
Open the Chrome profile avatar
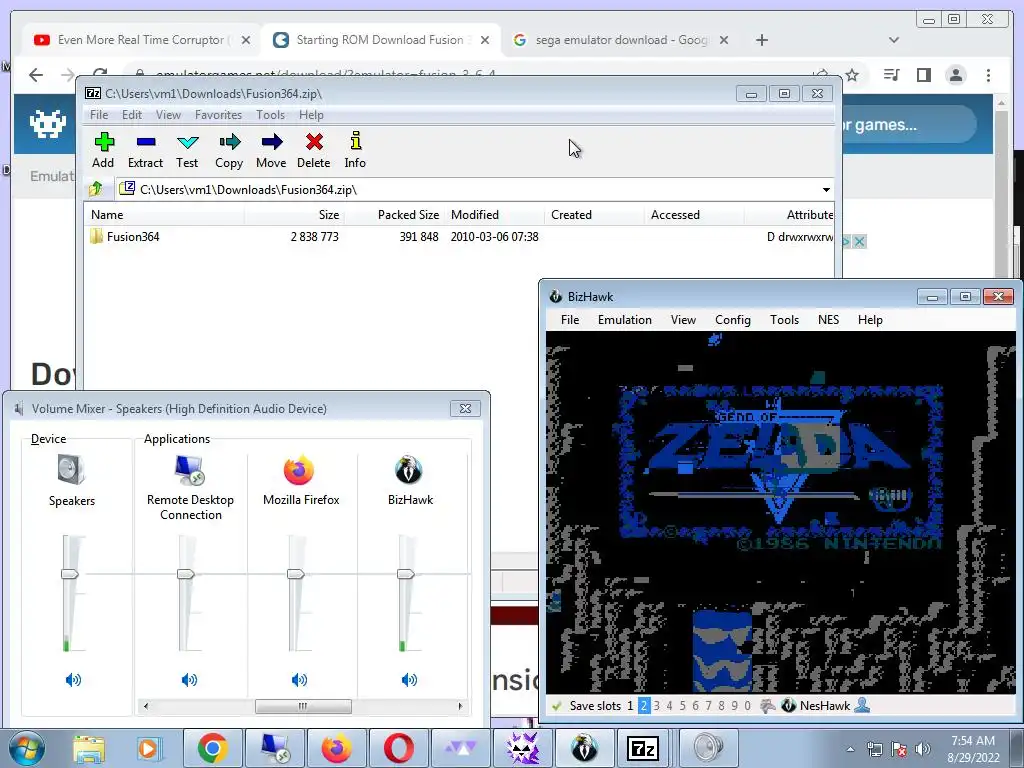[x=955, y=75]
